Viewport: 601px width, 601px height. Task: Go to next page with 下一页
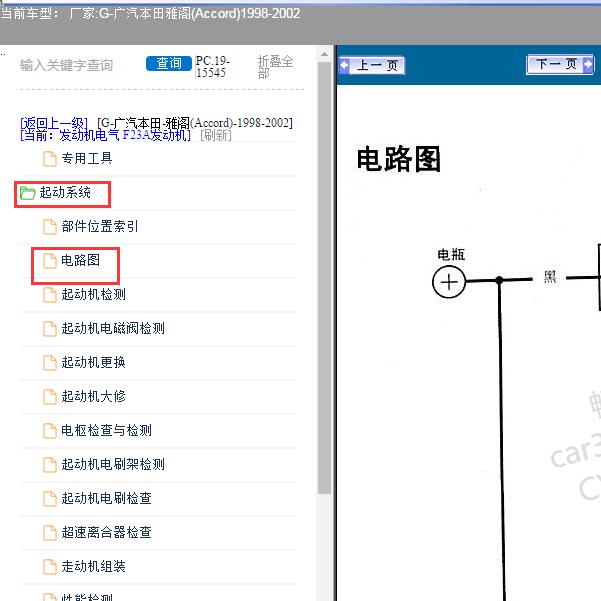[x=559, y=65]
